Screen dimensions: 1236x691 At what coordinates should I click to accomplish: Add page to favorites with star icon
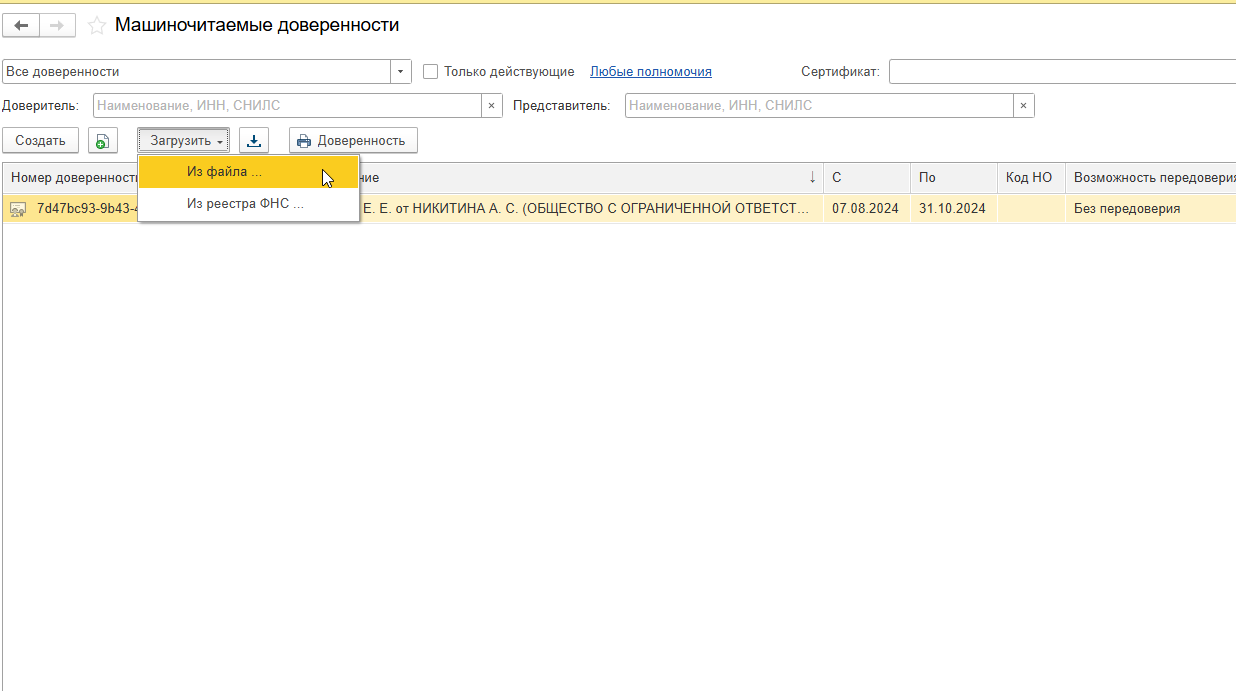[97, 26]
